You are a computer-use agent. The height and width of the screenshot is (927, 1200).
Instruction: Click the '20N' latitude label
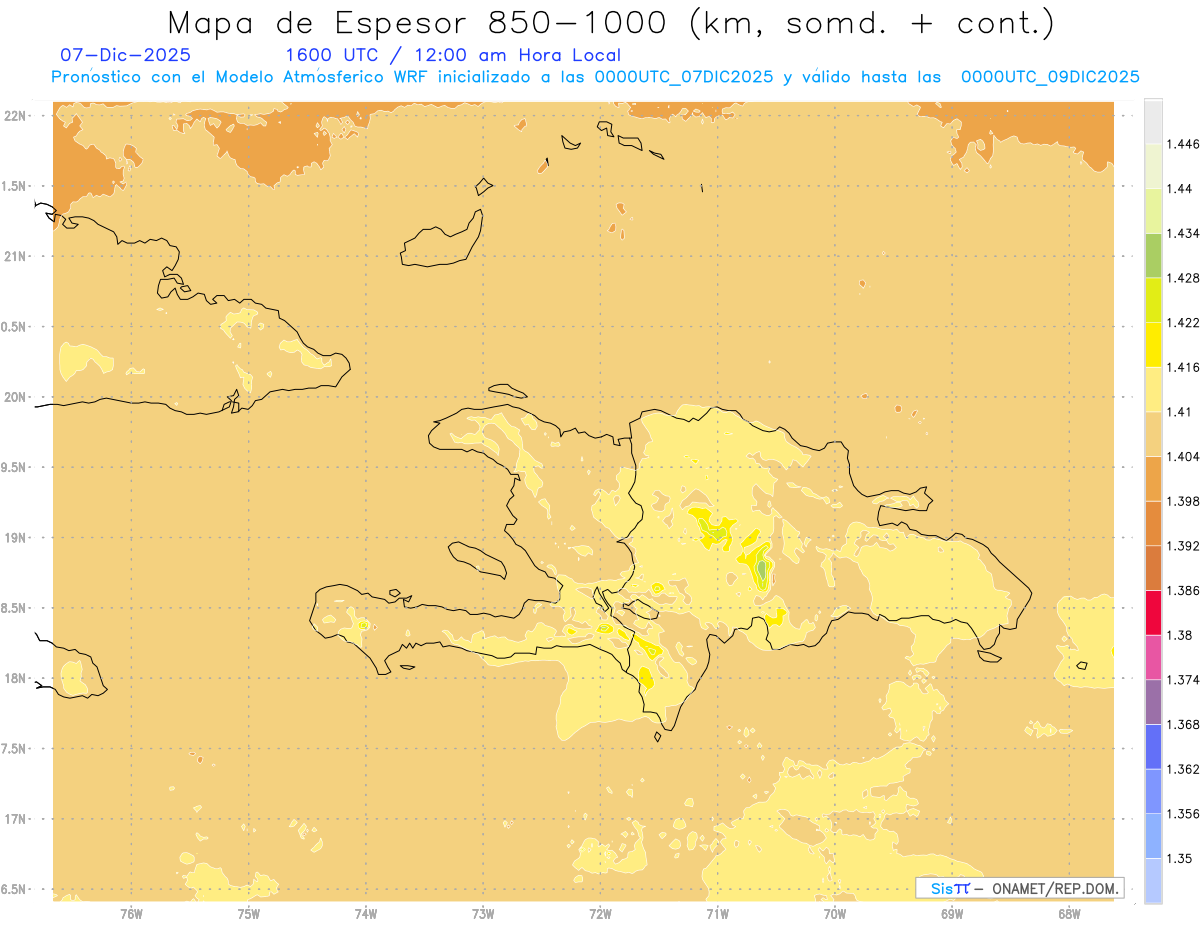(x=16, y=397)
